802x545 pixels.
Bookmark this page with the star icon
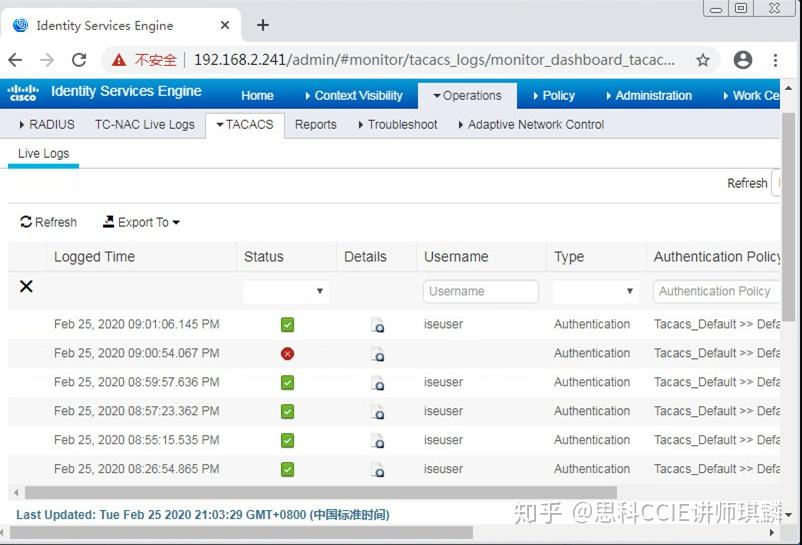coord(703,60)
